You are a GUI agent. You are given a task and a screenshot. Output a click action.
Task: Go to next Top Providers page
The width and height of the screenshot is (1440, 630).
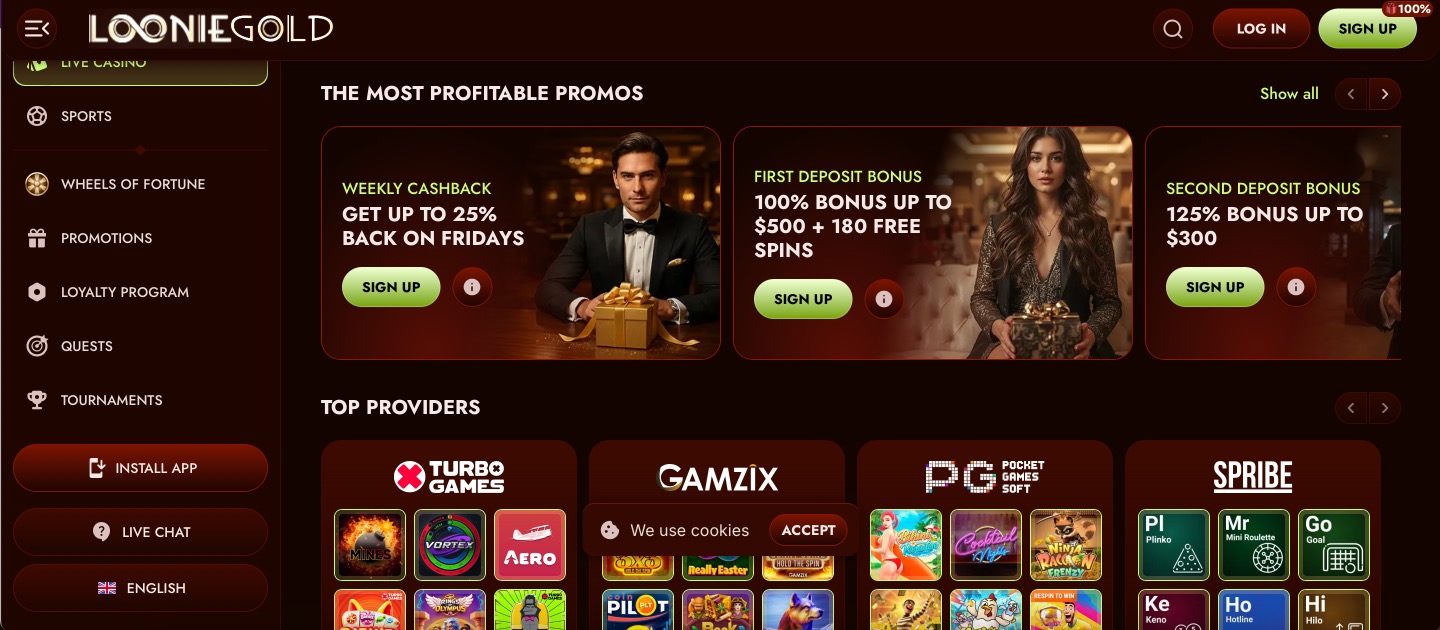[x=1385, y=408]
